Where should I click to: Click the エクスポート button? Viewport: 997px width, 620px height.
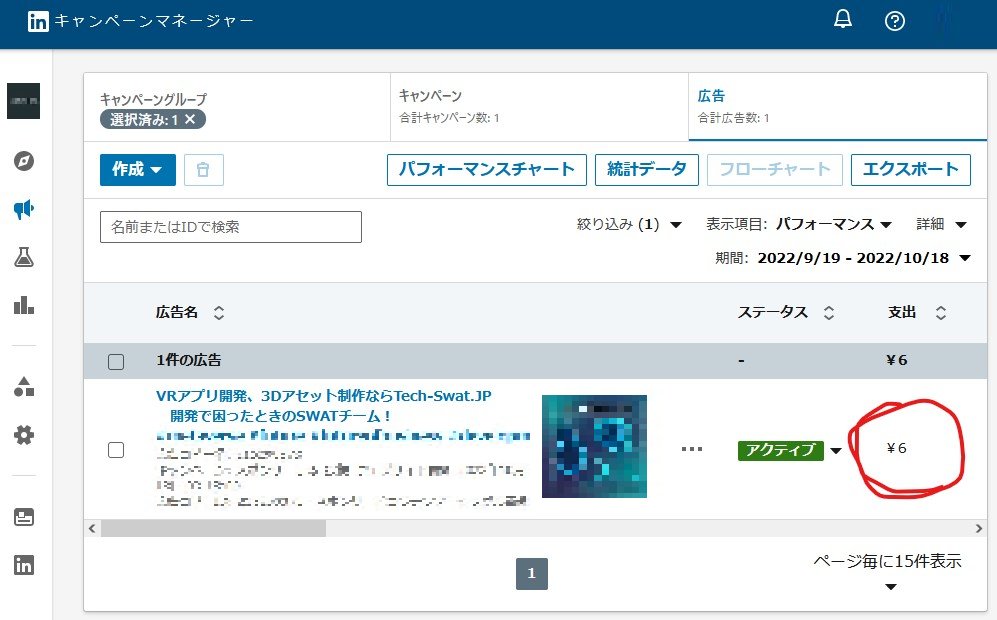coord(910,170)
